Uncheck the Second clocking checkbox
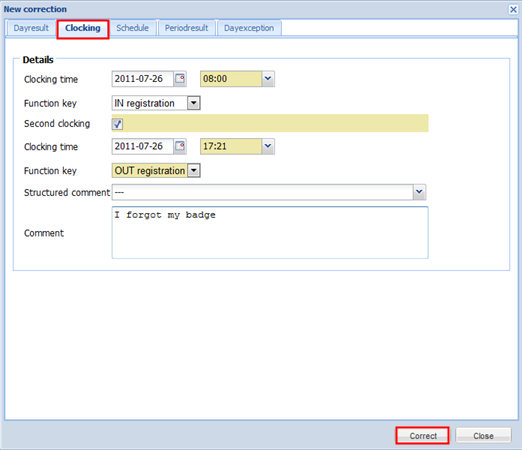The width and height of the screenshot is (522, 450). [117, 124]
